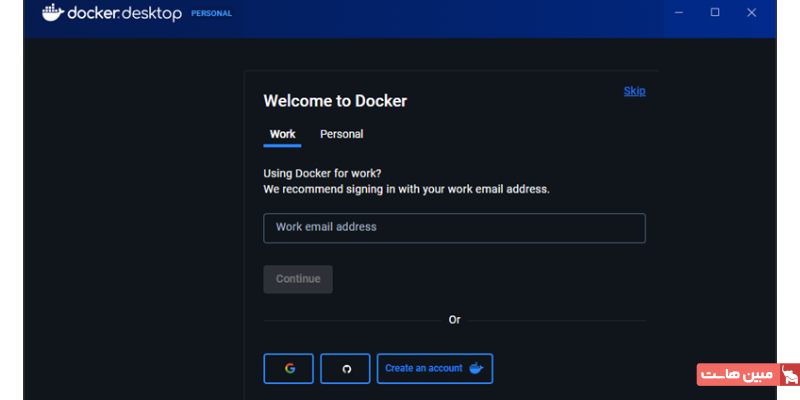Focus the Work email address field
The height and width of the screenshot is (400, 800).
click(454, 228)
